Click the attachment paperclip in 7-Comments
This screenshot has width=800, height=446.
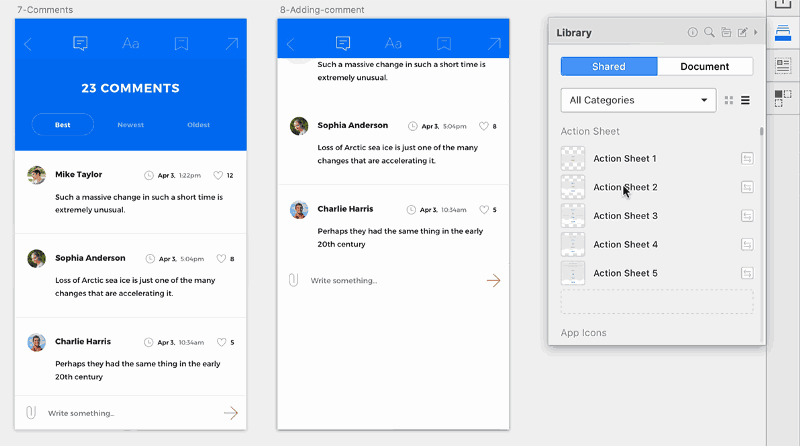tap(31, 412)
